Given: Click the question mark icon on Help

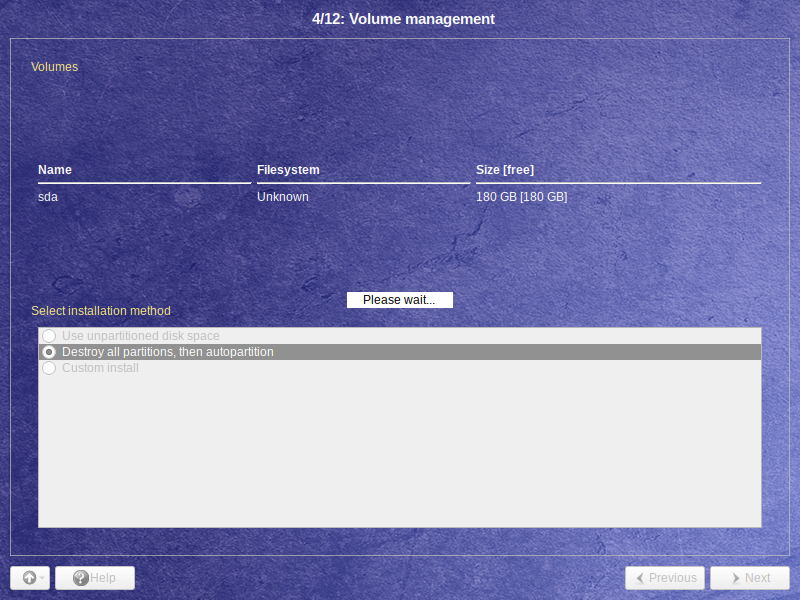Looking at the screenshot, I should (80, 578).
